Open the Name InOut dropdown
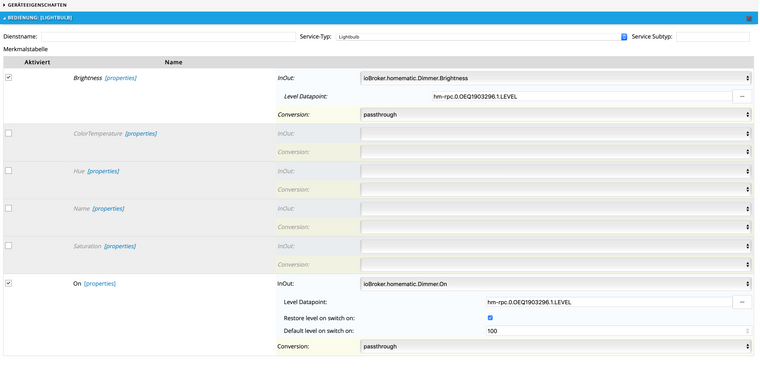 click(556, 209)
